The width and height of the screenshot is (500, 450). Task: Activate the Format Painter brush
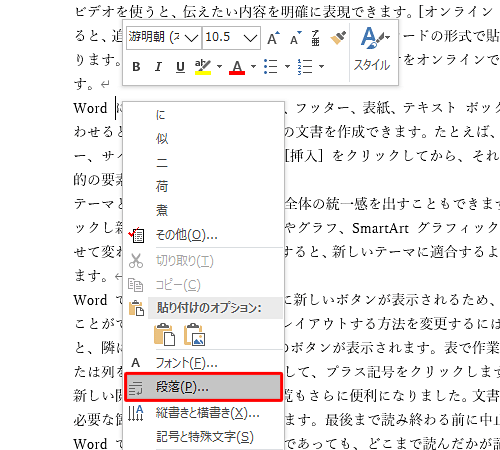[338, 38]
